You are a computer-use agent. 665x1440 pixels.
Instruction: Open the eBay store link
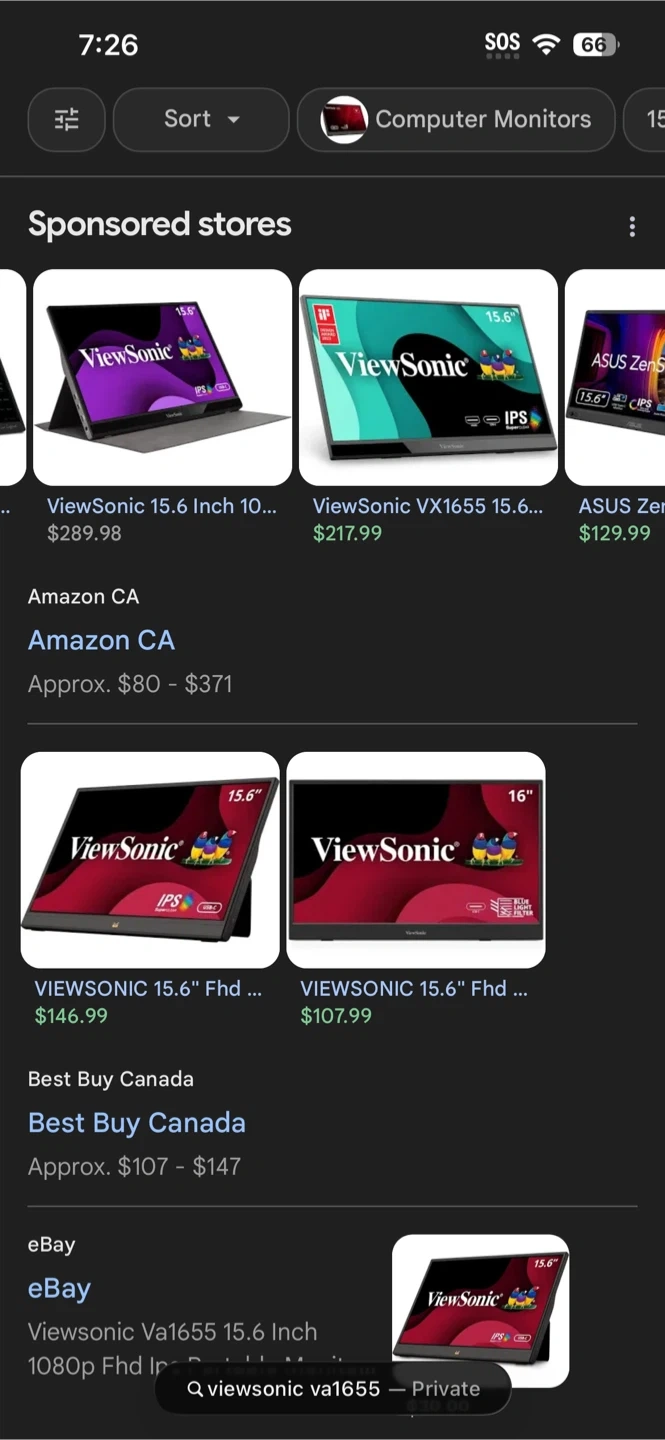coord(59,1288)
